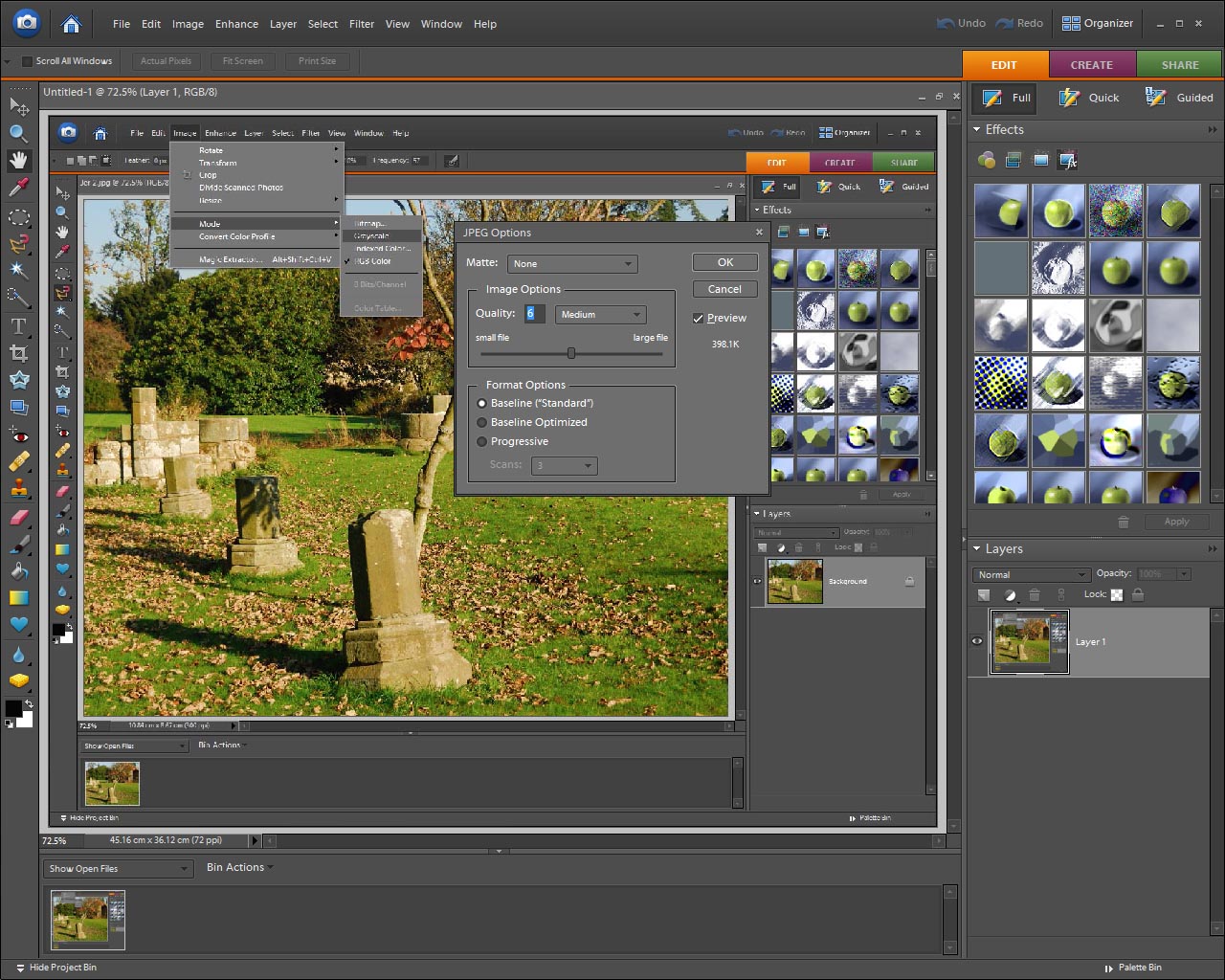The height and width of the screenshot is (980, 1225).
Task: Select the heart Custom Shape tool, main toolbar
Action: pos(18,625)
